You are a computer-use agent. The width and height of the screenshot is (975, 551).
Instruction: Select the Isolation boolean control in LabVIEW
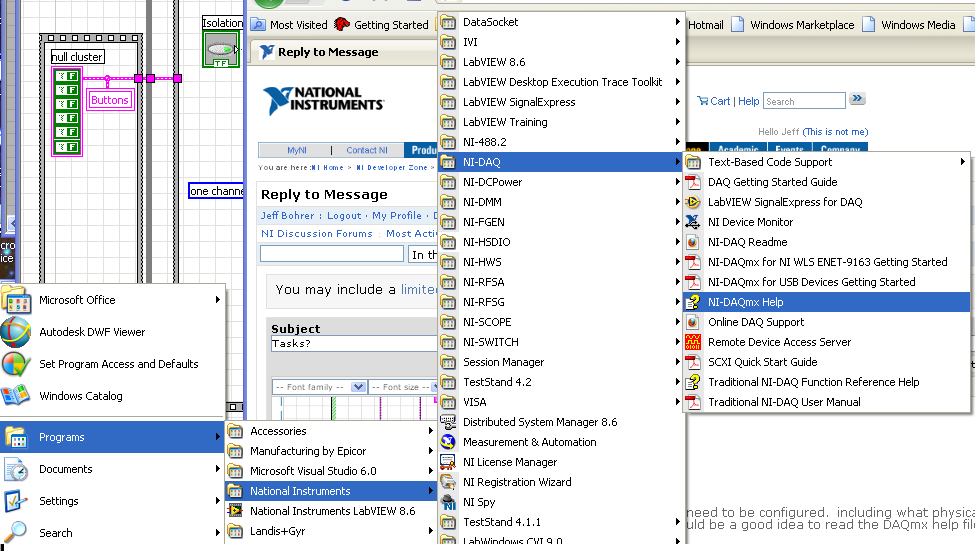pos(221,49)
